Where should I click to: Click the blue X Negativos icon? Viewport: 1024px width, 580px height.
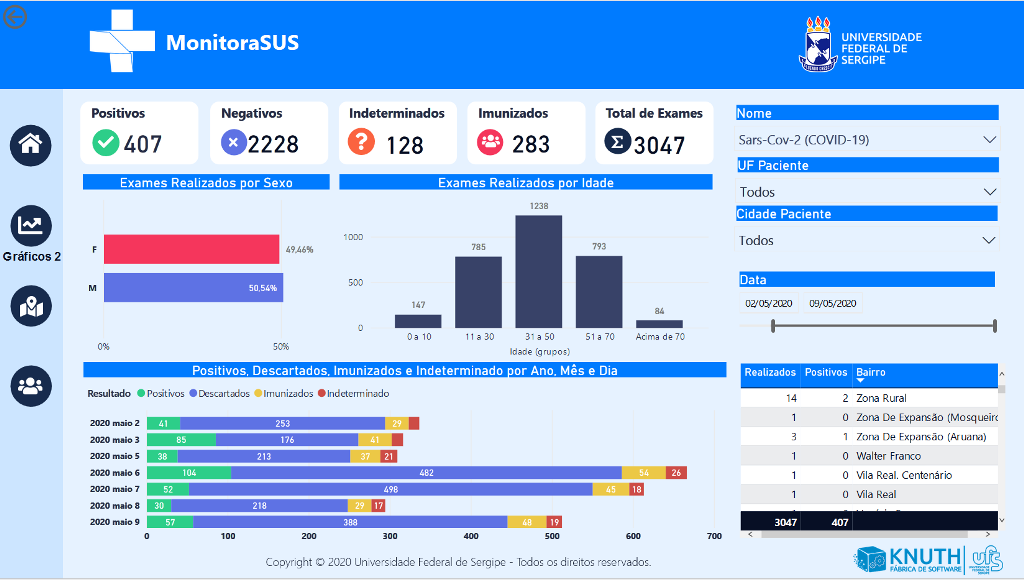[x=233, y=142]
